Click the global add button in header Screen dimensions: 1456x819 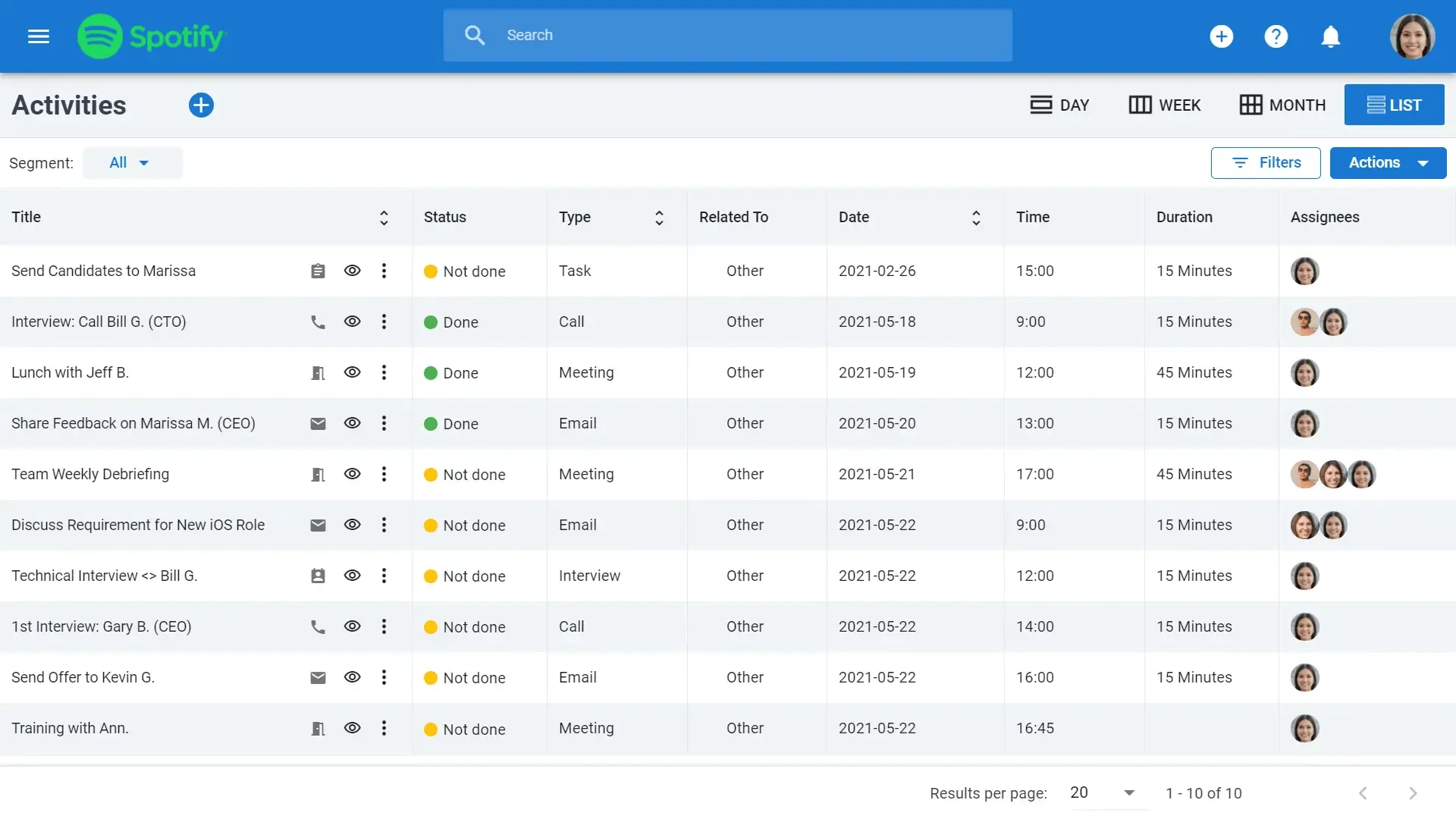click(x=1221, y=36)
